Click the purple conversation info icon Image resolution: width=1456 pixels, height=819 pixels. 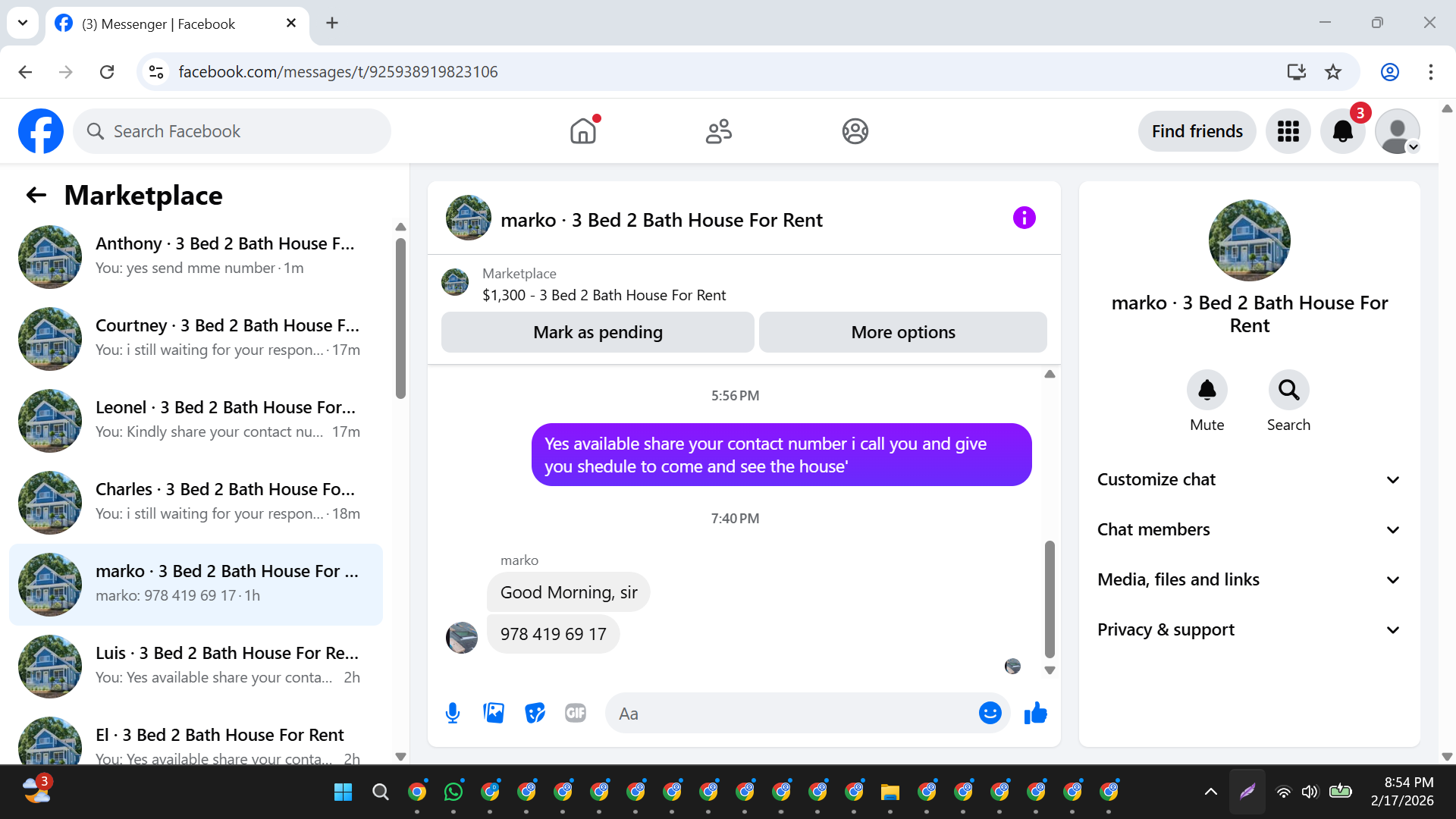[x=1024, y=218]
